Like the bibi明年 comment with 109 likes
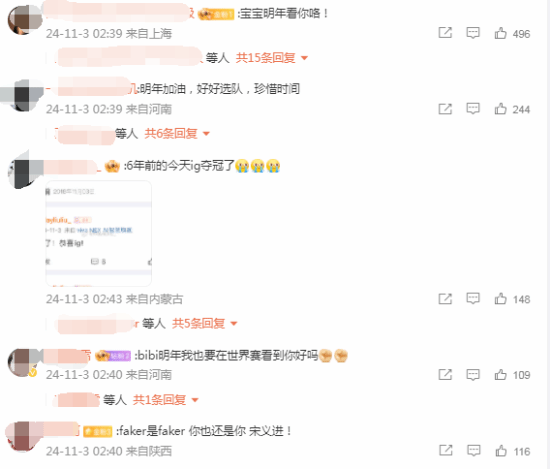 [x=501, y=375]
